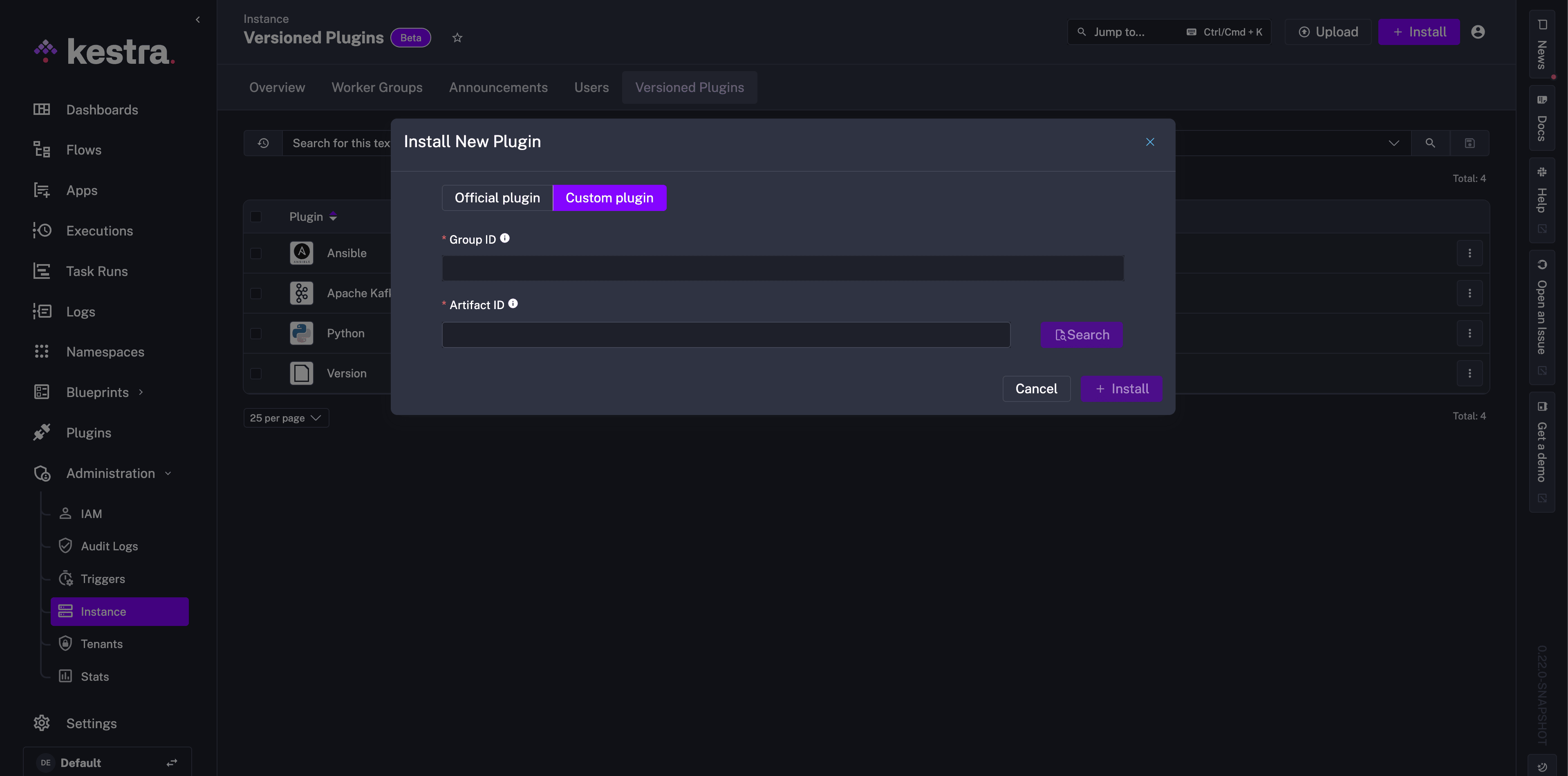This screenshot has width=1568, height=776.
Task: Open the Flows section from sidebar
Action: pos(83,150)
